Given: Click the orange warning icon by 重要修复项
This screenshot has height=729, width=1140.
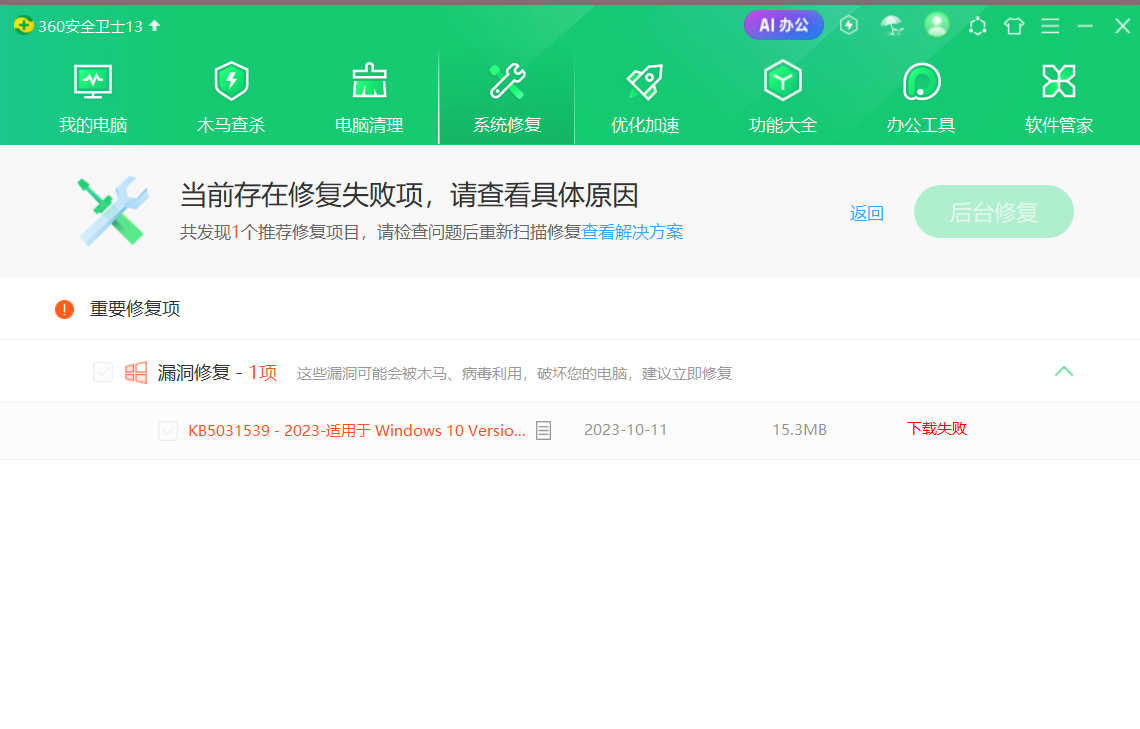Looking at the screenshot, I should (x=64, y=310).
